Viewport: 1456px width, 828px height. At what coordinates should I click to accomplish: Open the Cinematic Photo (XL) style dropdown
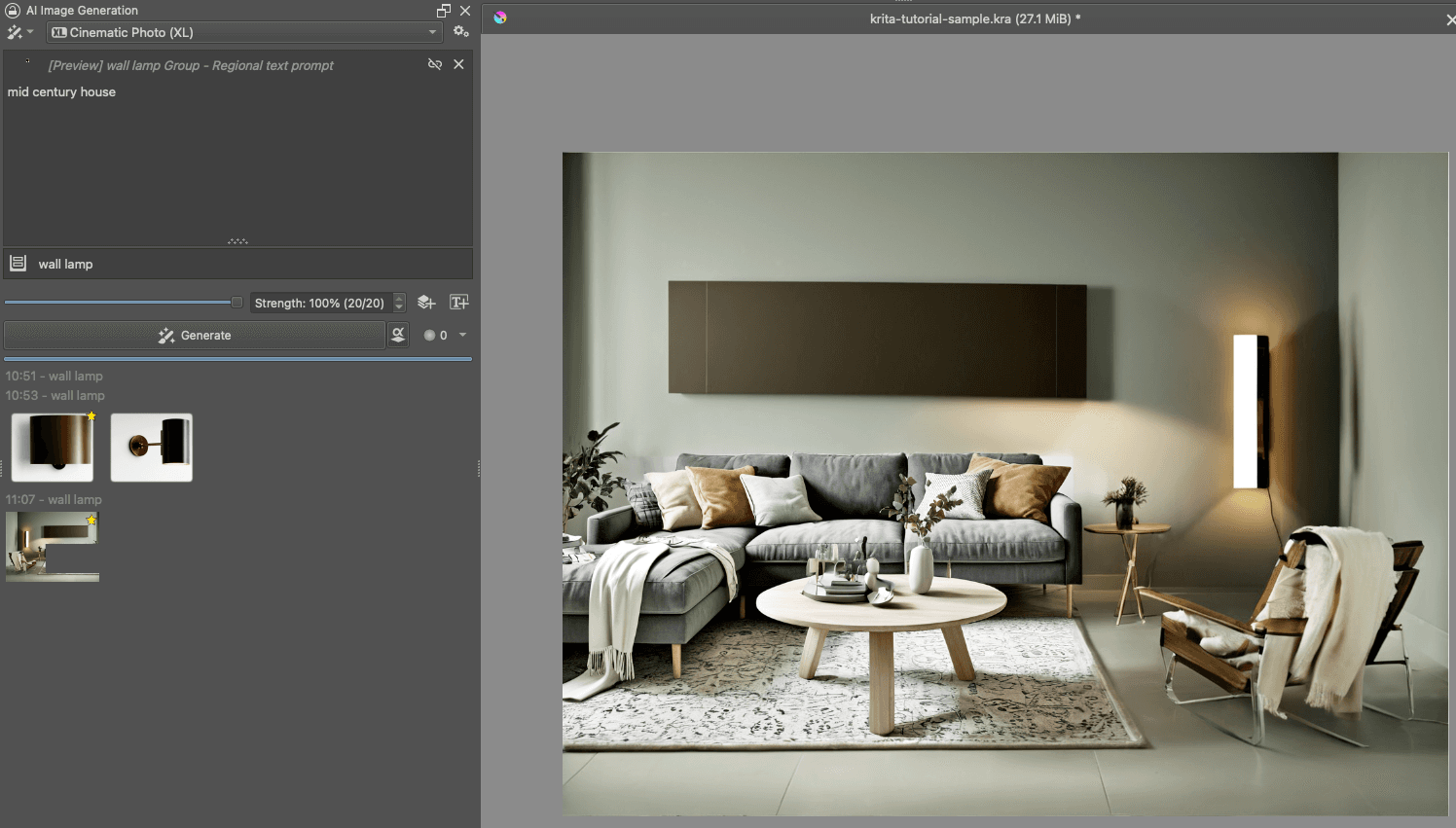(243, 32)
